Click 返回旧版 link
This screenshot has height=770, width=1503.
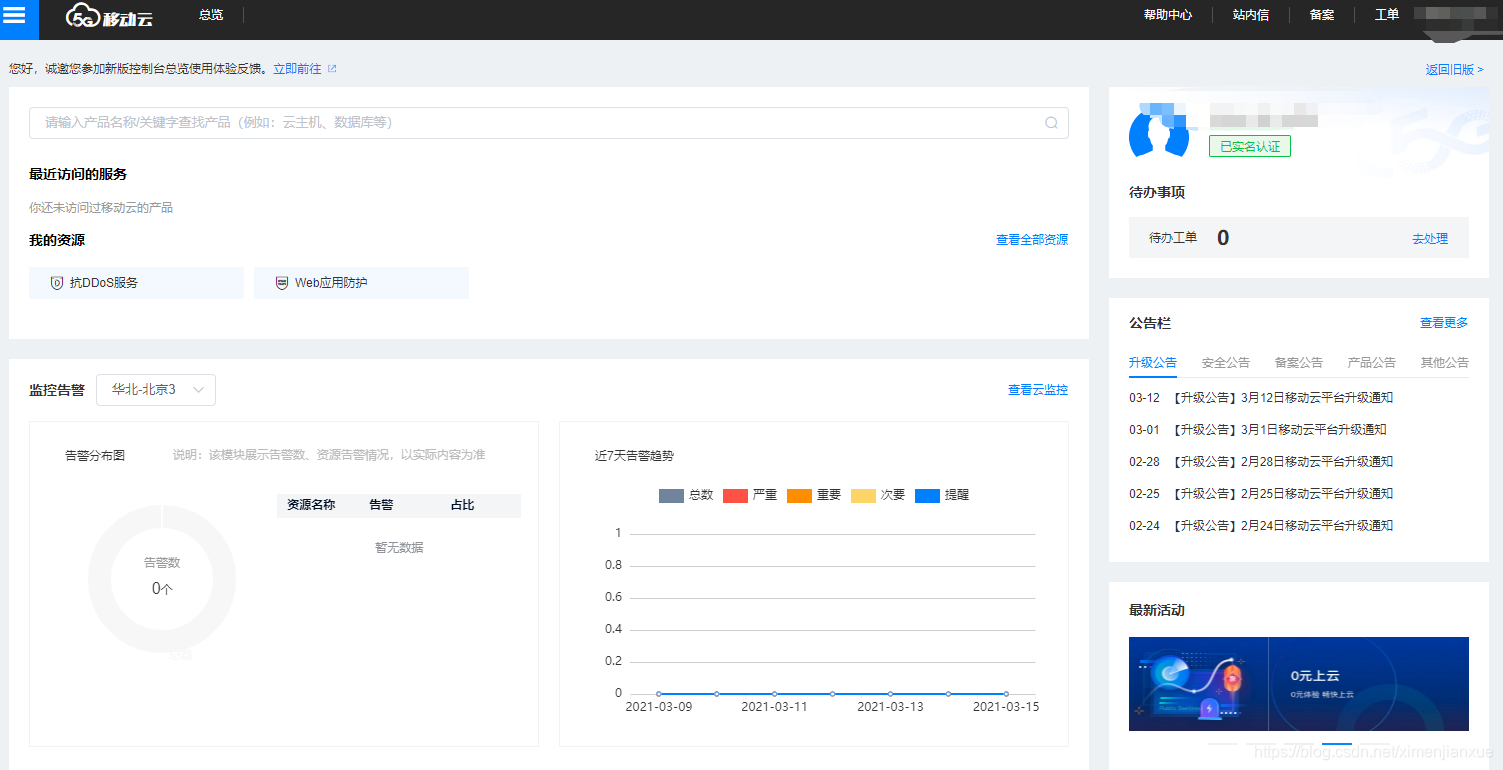1455,70
